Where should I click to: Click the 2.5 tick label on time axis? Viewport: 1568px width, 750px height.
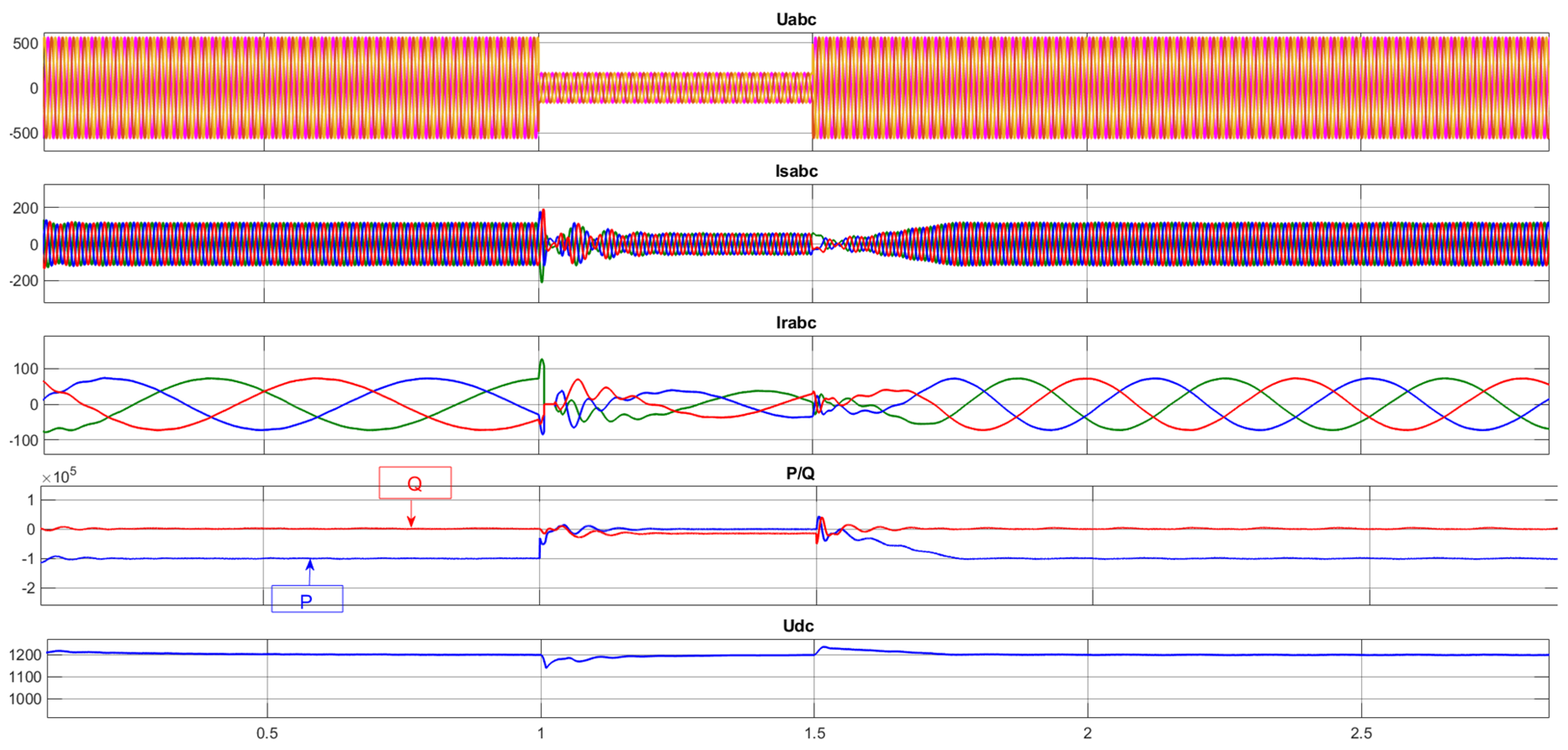tap(1361, 734)
